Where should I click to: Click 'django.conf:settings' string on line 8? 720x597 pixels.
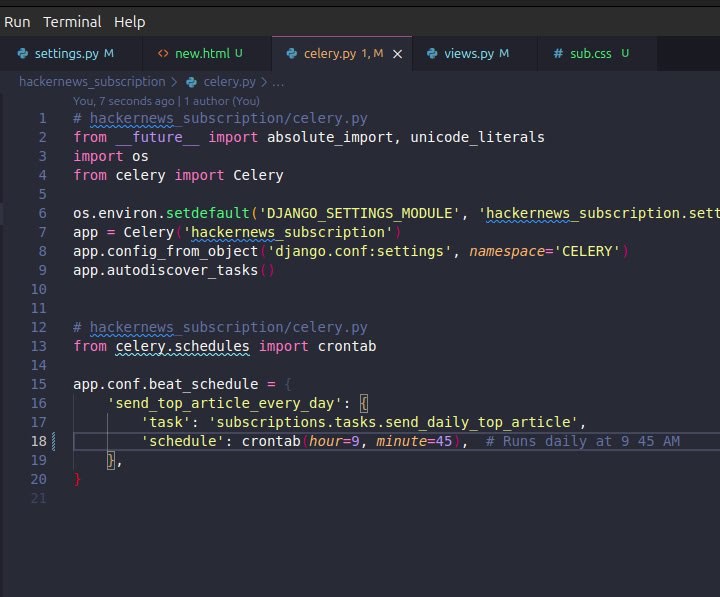(x=360, y=251)
